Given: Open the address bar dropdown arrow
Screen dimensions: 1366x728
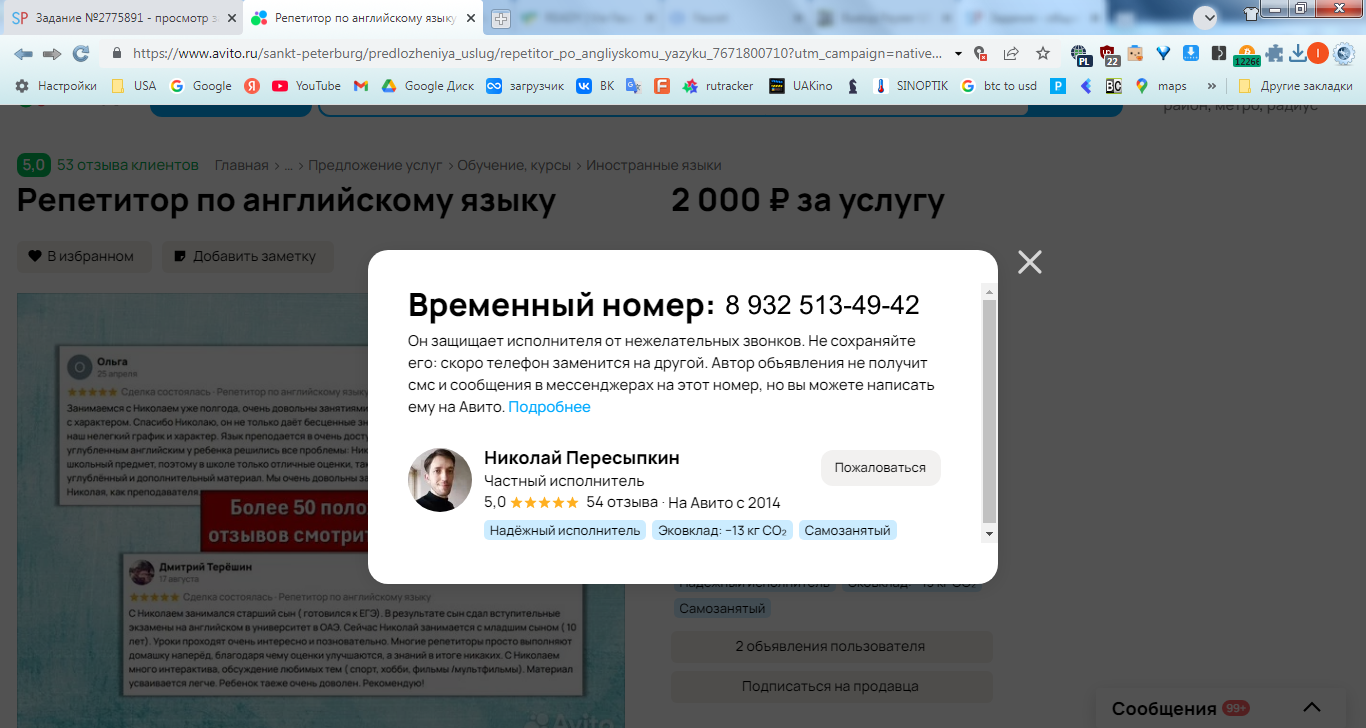Looking at the screenshot, I should [959, 53].
